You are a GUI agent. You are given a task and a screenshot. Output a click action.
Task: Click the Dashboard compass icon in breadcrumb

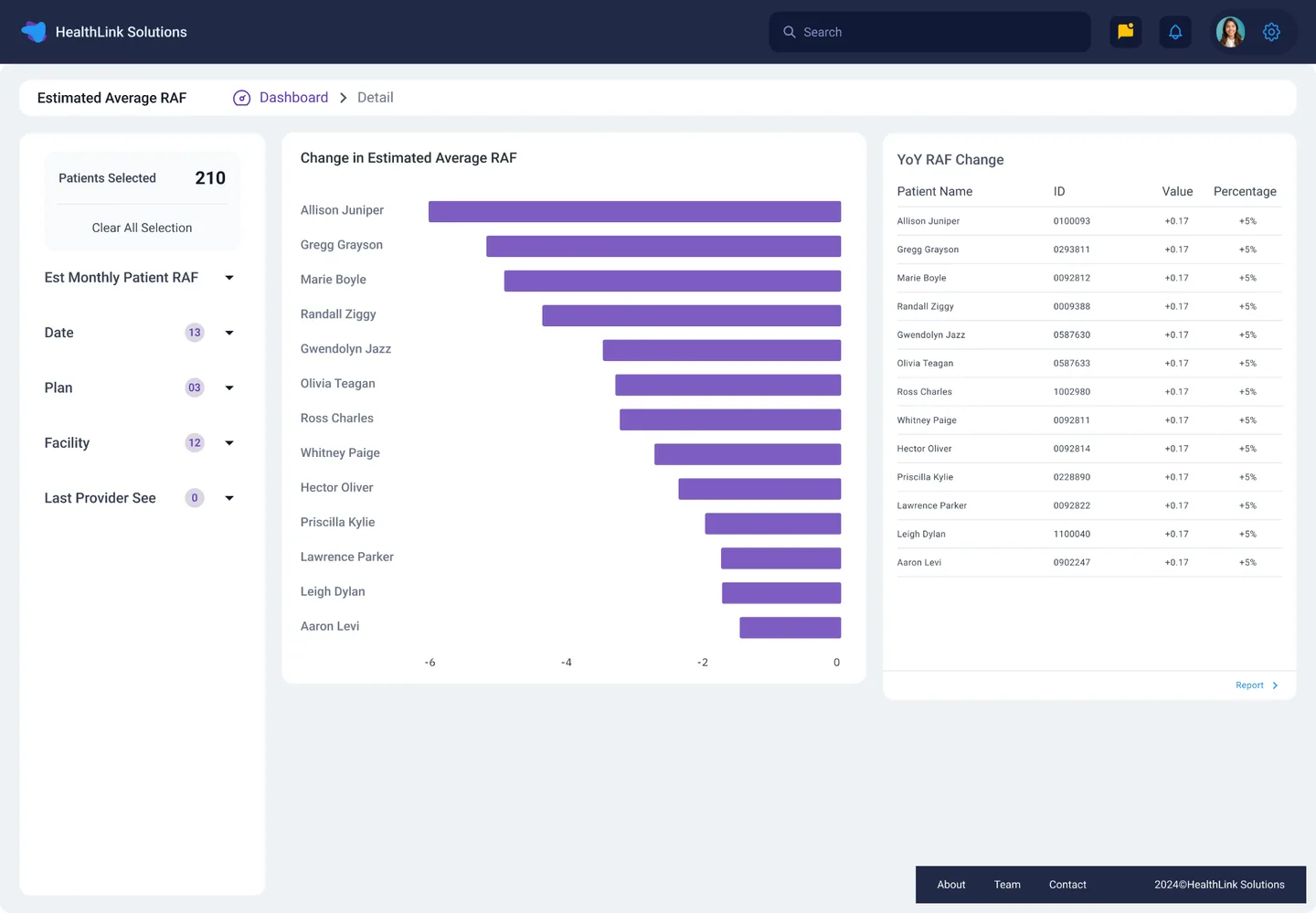(242, 98)
